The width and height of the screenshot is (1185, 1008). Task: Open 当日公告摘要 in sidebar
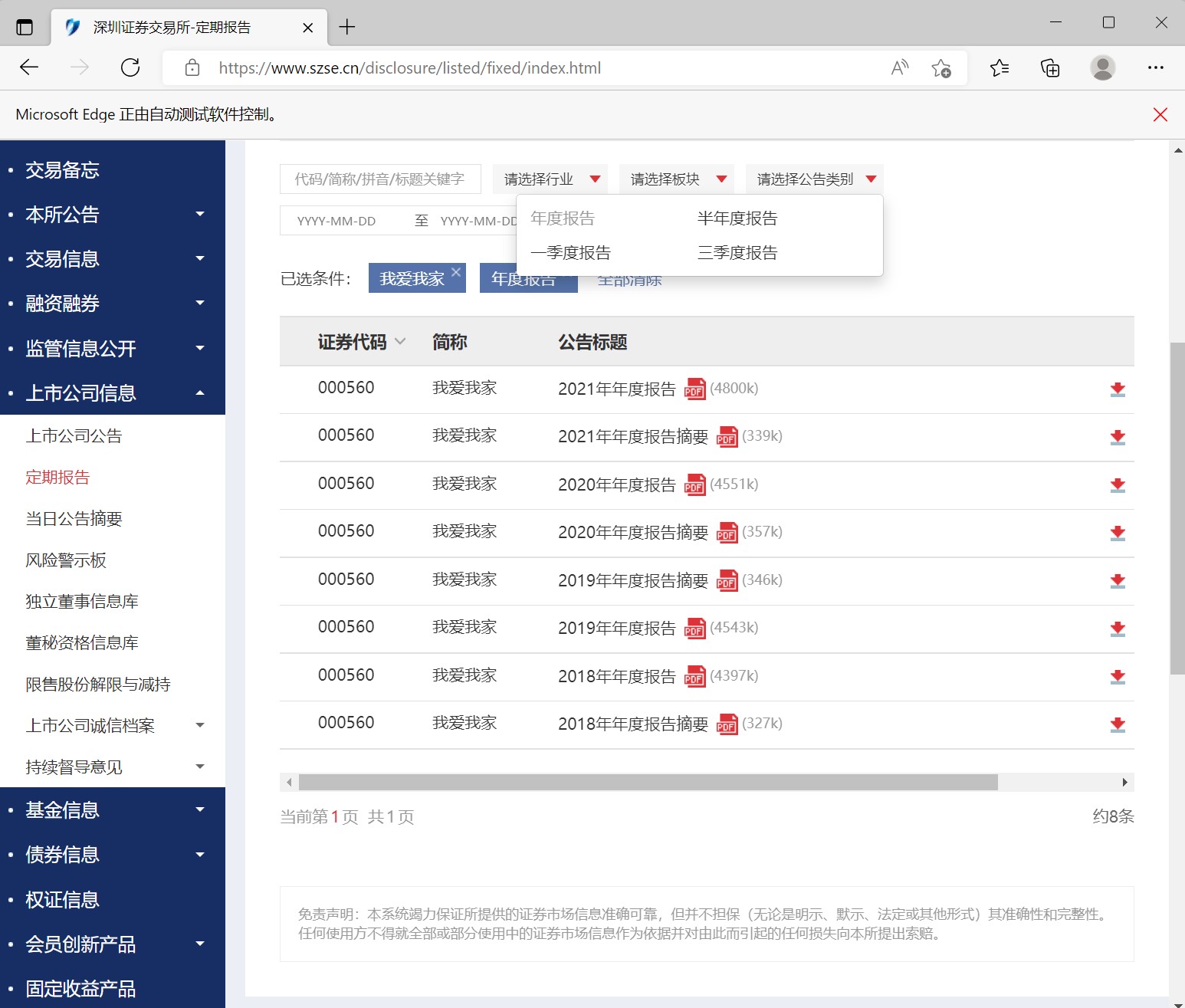pos(74,519)
